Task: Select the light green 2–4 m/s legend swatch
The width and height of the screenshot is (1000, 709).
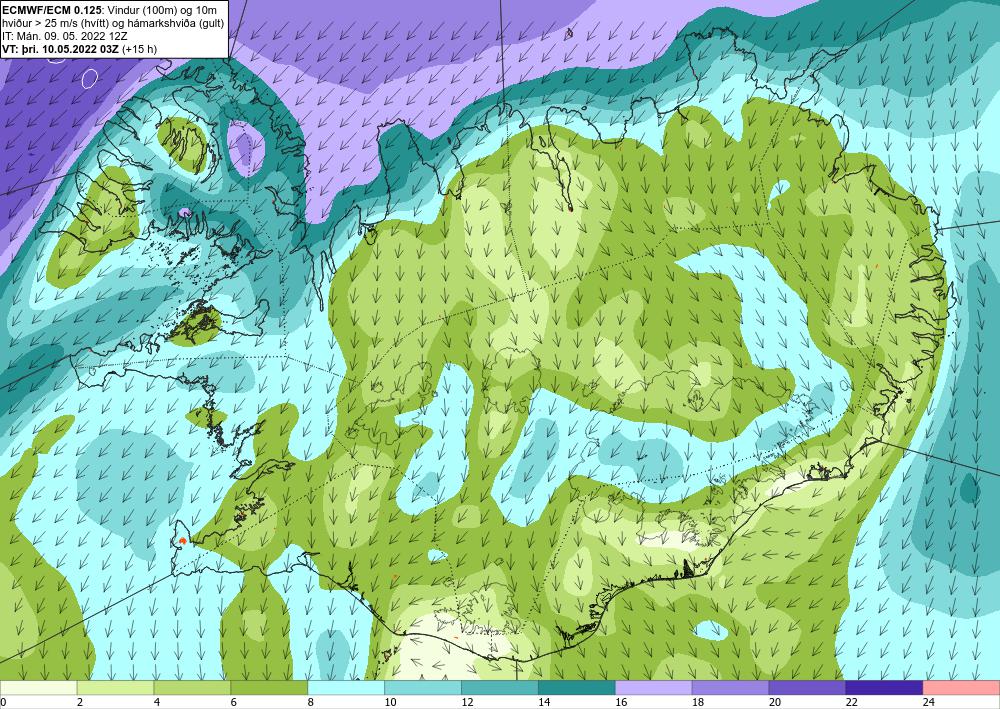Action: click(115, 688)
